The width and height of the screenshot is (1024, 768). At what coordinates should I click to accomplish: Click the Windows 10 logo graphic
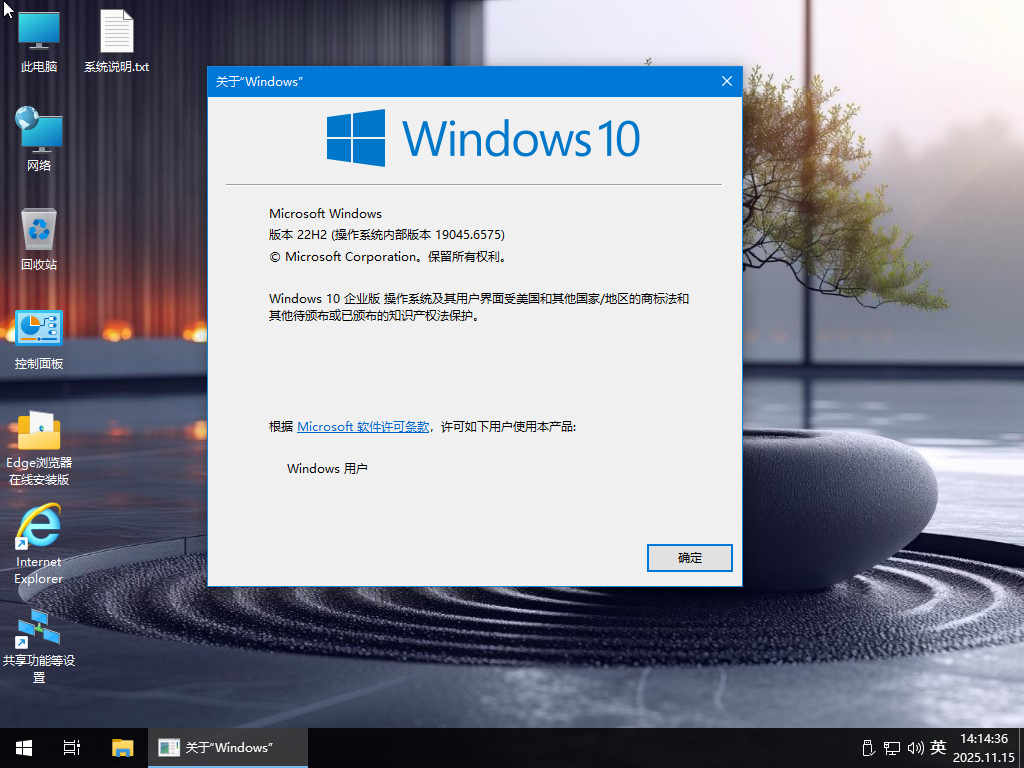pos(483,138)
